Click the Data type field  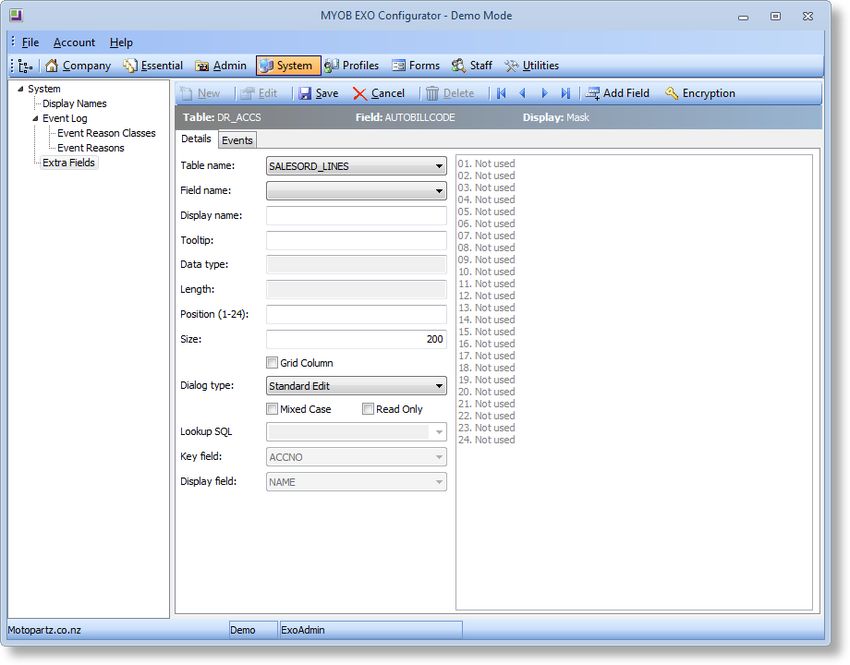356,265
